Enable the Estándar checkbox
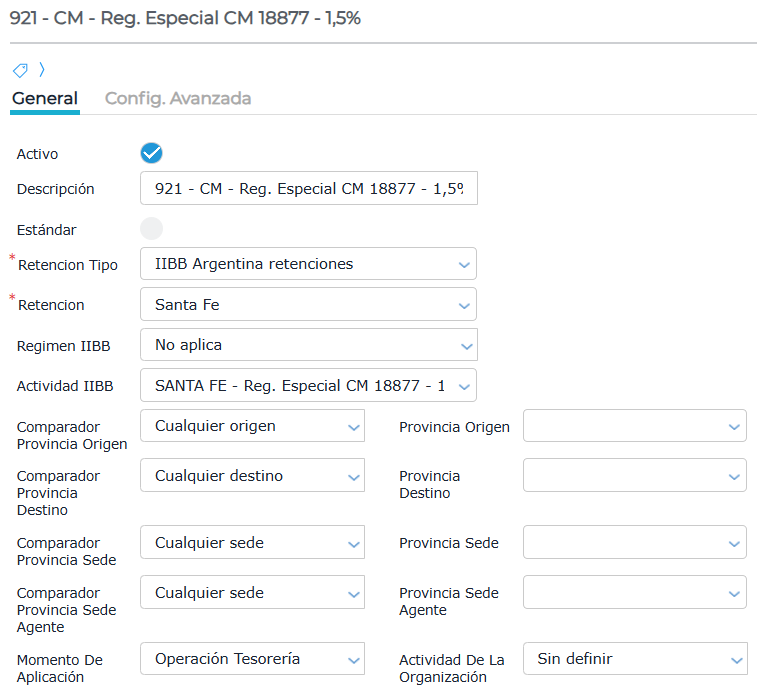The height and width of the screenshot is (692, 757). click(x=151, y=229)
